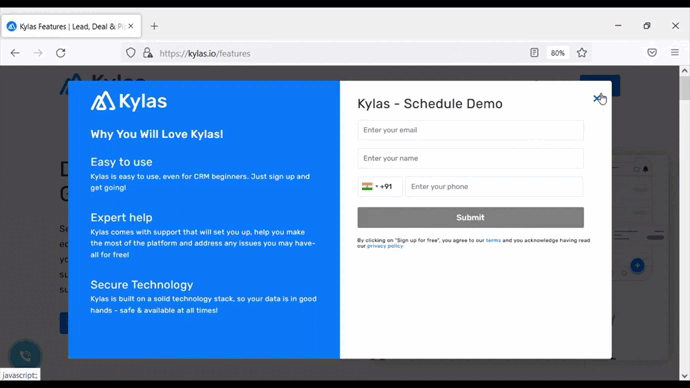Minimize the browser window

[618, 26]
